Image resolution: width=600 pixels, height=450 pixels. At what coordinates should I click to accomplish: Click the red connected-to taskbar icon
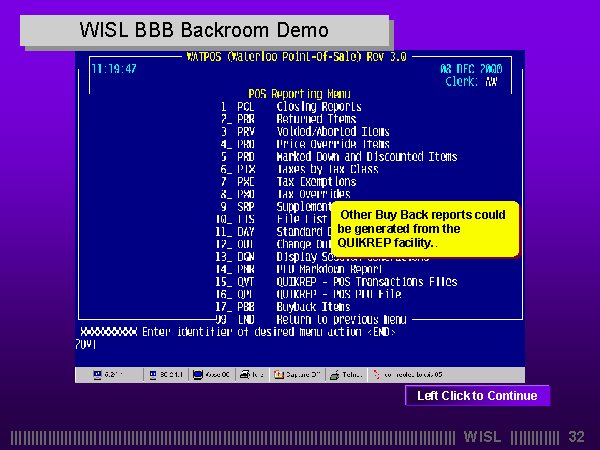click(377, 375)
